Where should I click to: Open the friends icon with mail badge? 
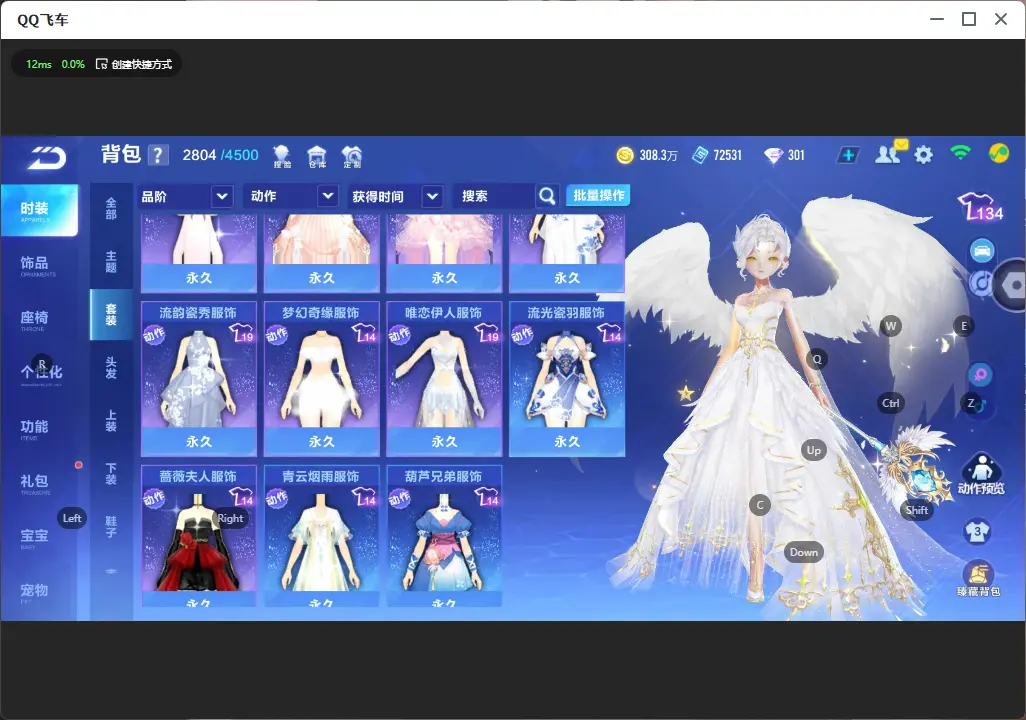pos(890,153)
